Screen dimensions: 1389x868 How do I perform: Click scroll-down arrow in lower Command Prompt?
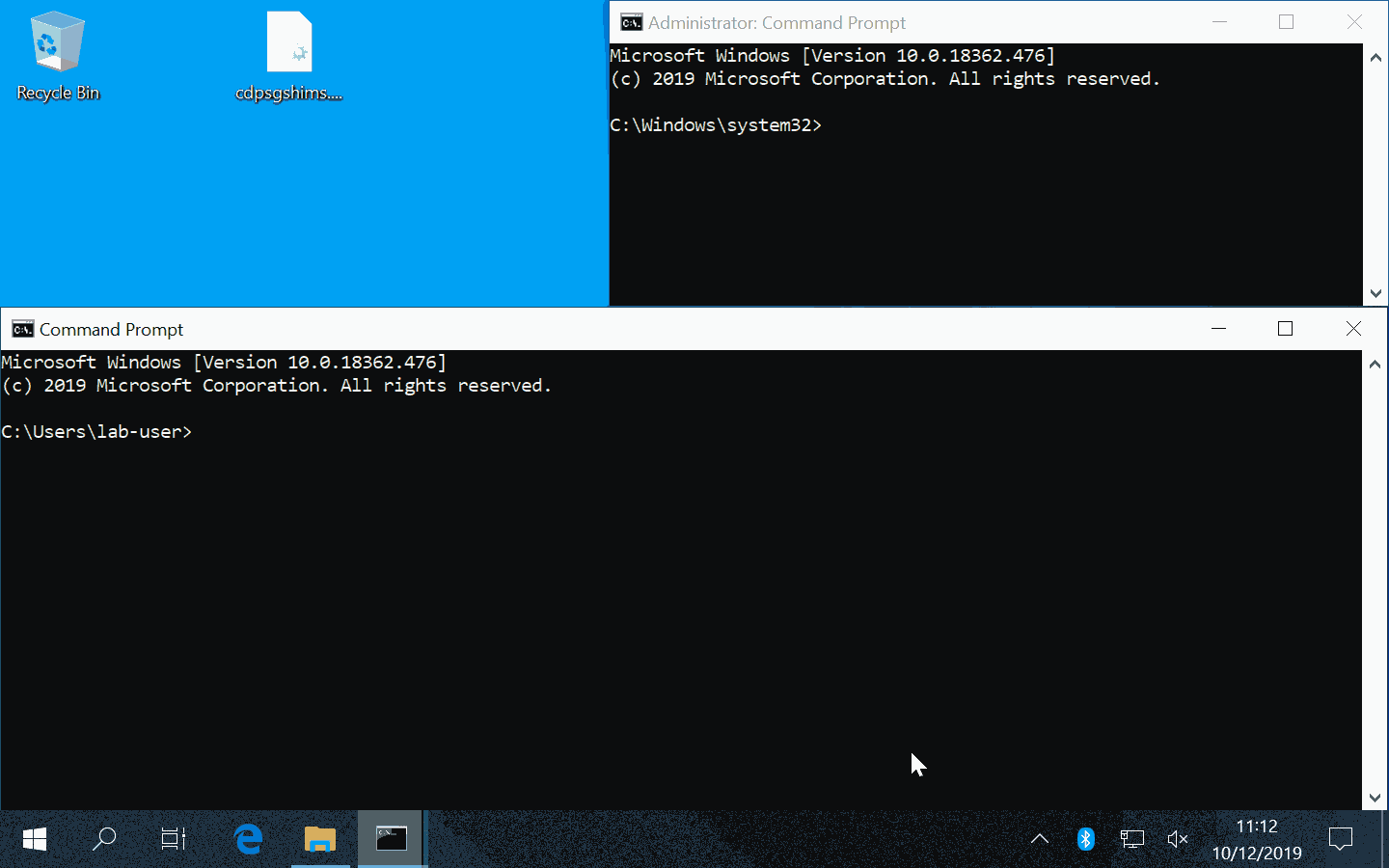click(x=1375, y=798)
